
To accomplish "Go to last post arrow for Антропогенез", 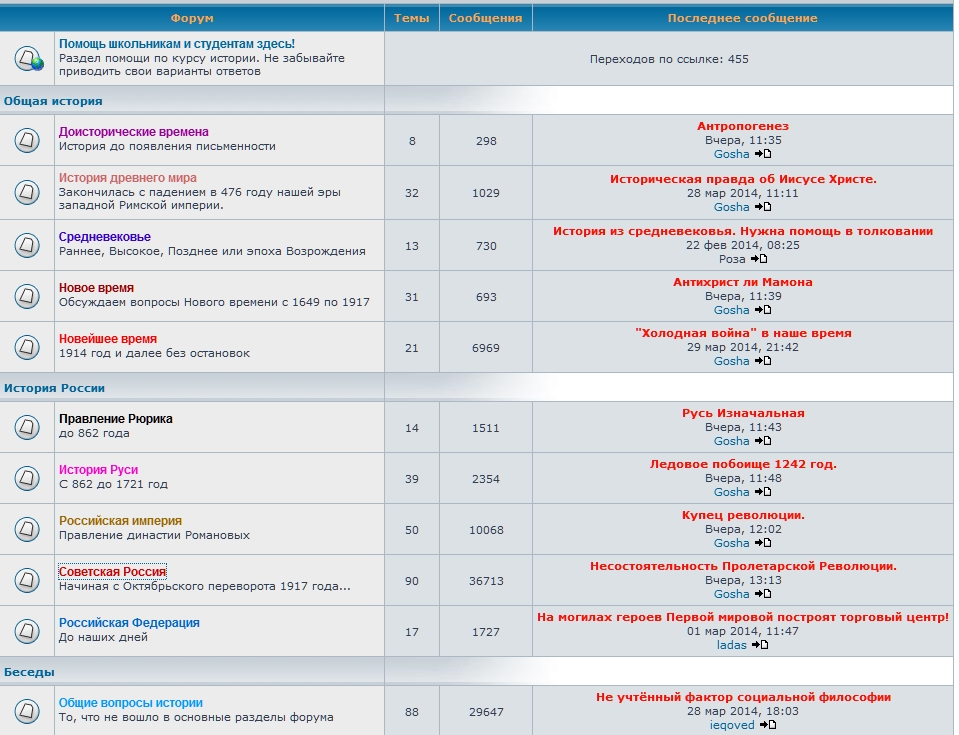I will tap(763, 154).
